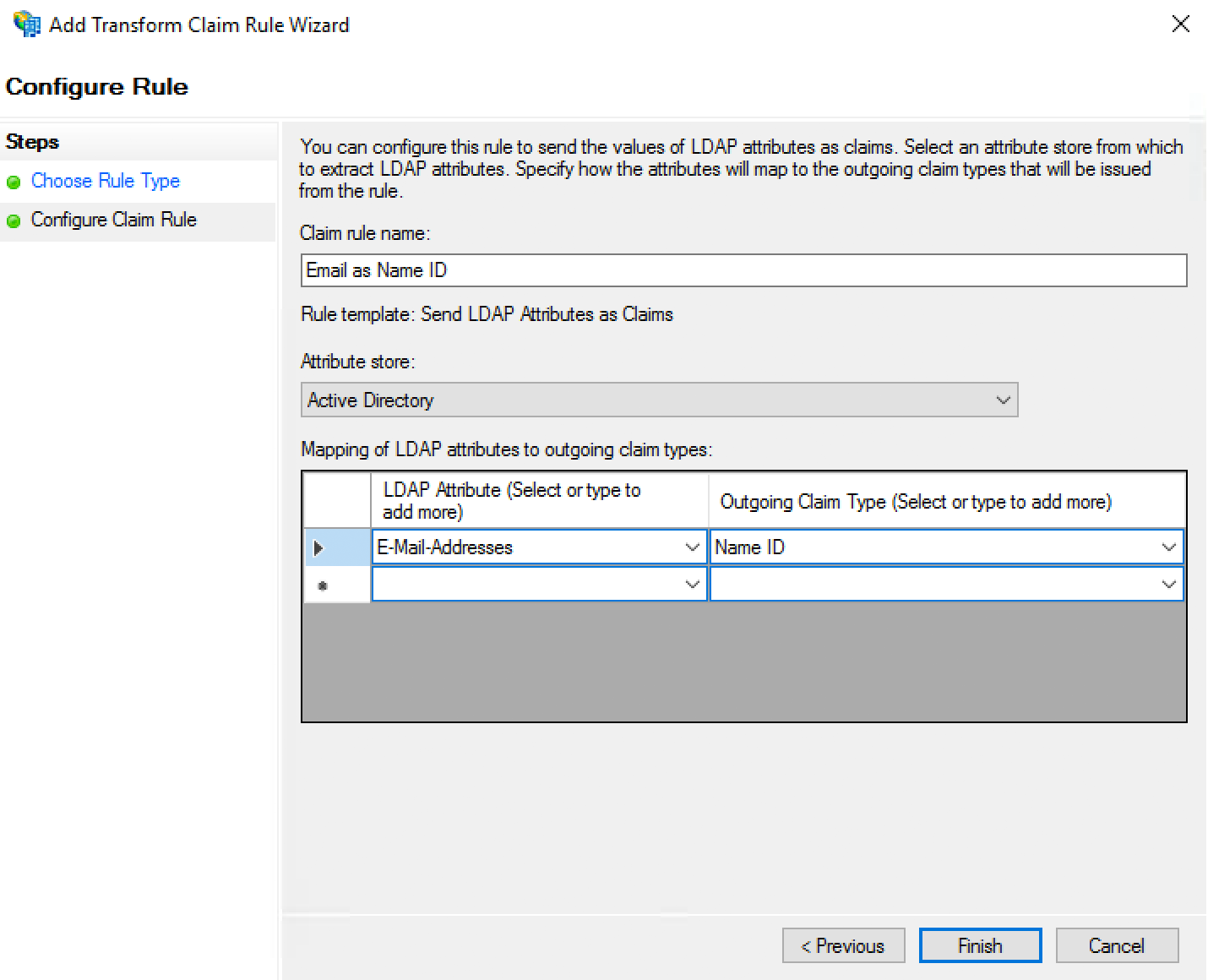Click the Add Transform Claim Rule Wizard icon
Viewport: 1208px width, 980px height.
tap(25, 23)
